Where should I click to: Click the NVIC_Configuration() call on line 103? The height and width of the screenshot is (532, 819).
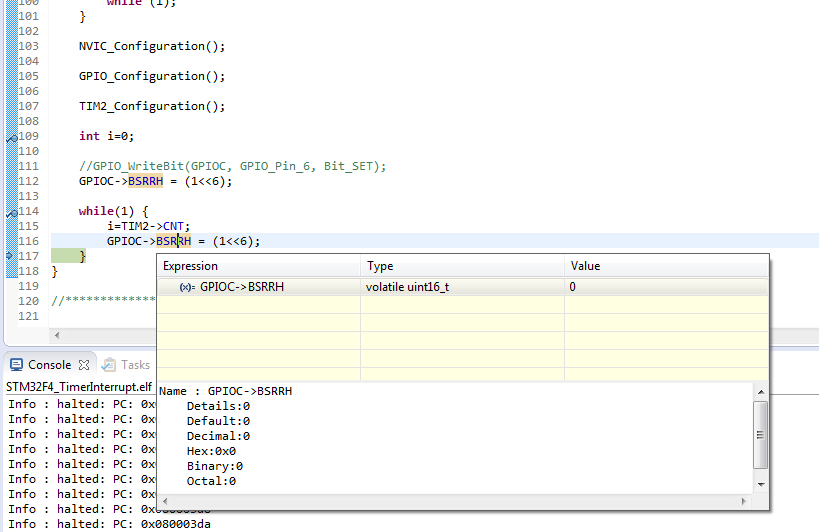152,46
